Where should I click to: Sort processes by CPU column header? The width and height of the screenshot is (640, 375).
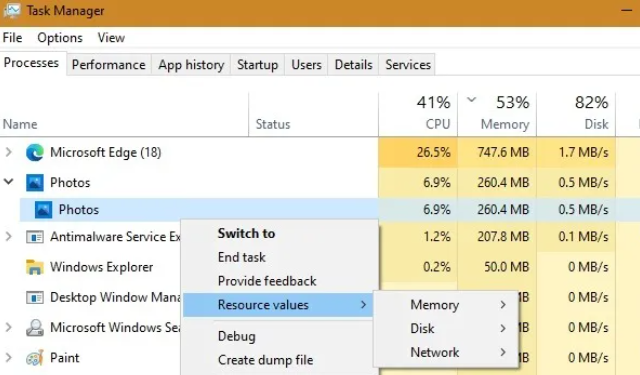pos(418,114)
